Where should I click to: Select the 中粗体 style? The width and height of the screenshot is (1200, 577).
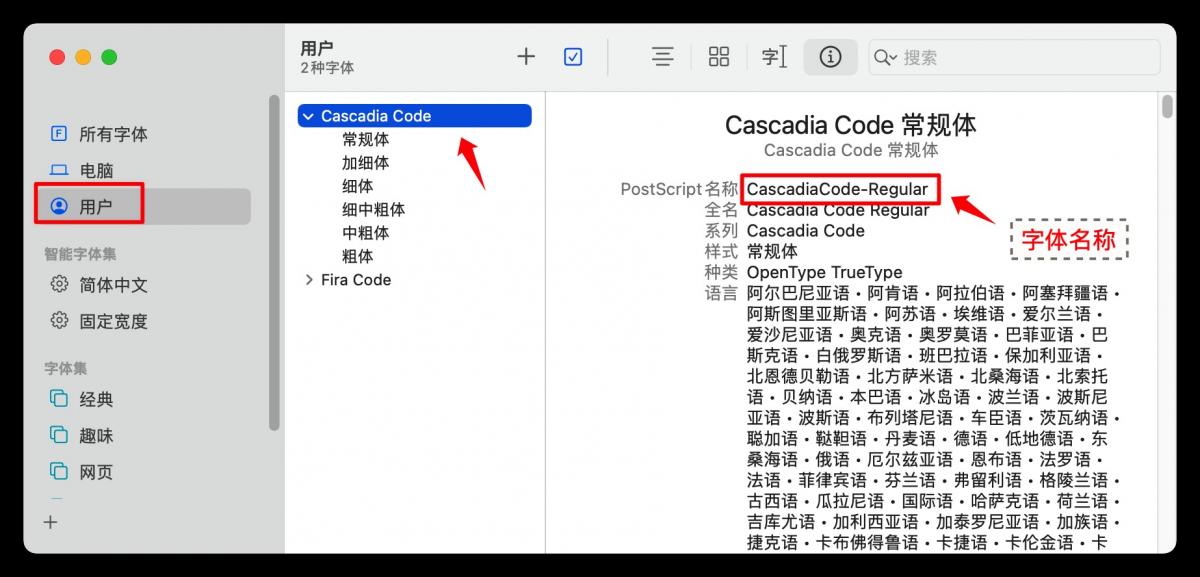(x=365, y=233)
